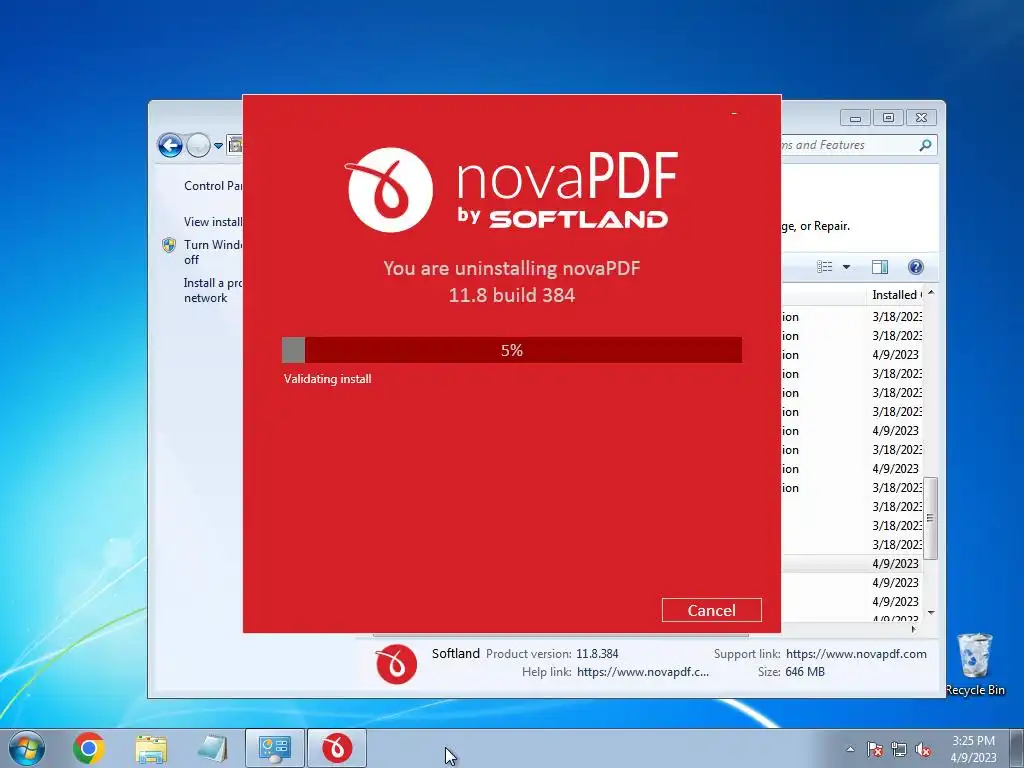Select size 646 MB value
This screenshot has width=1024, height=768.
coord(805,671)
